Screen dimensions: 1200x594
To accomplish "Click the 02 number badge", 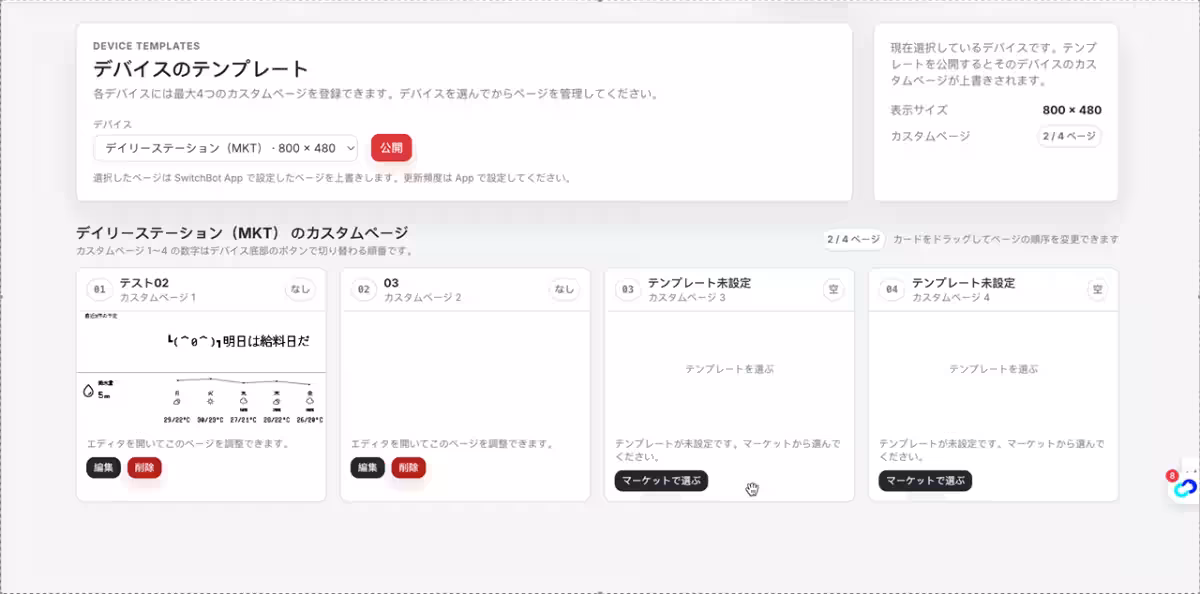I will pyautogui.click(x=363, y=290).
